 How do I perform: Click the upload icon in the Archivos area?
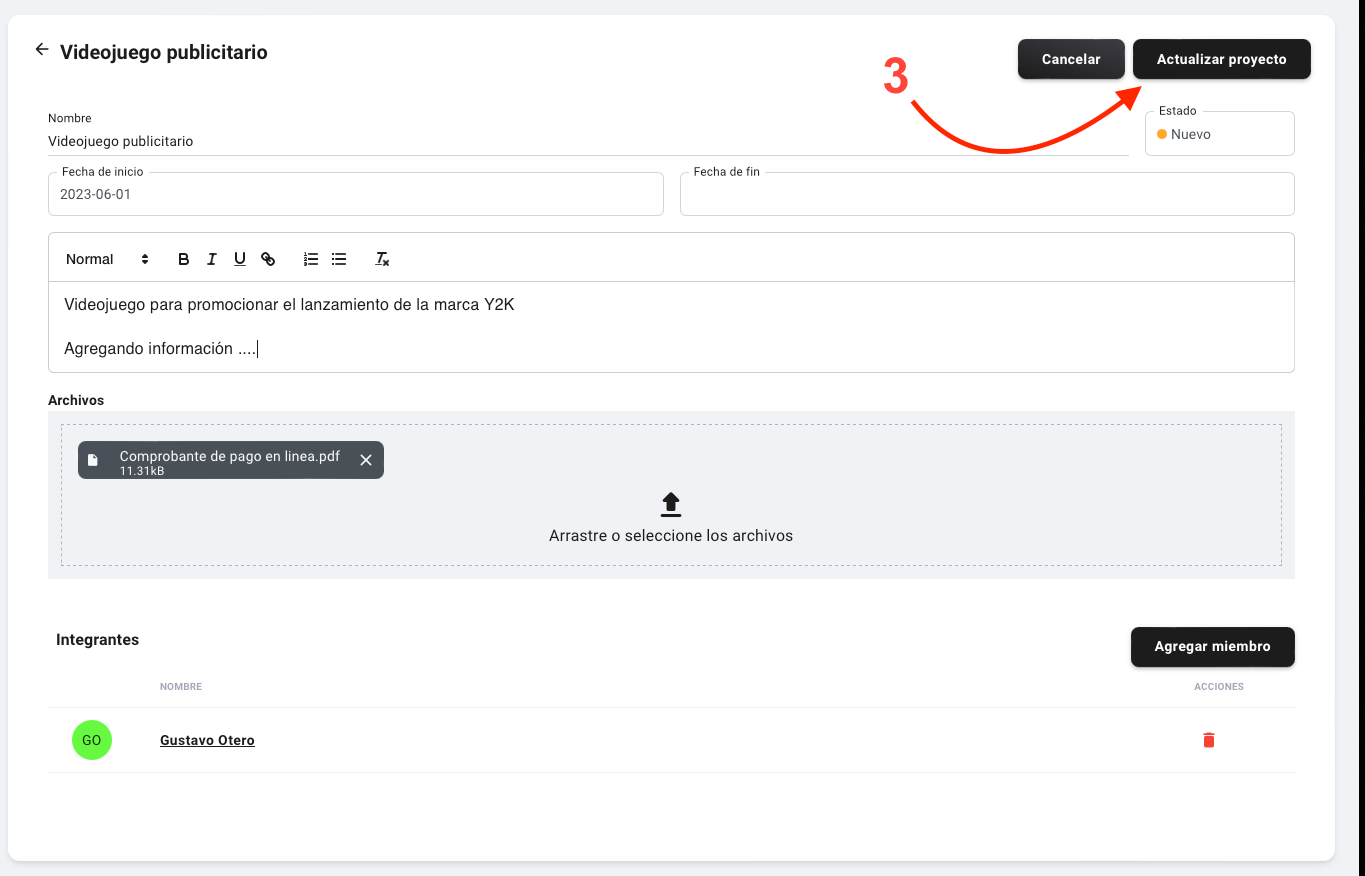[x=671, y=504]
